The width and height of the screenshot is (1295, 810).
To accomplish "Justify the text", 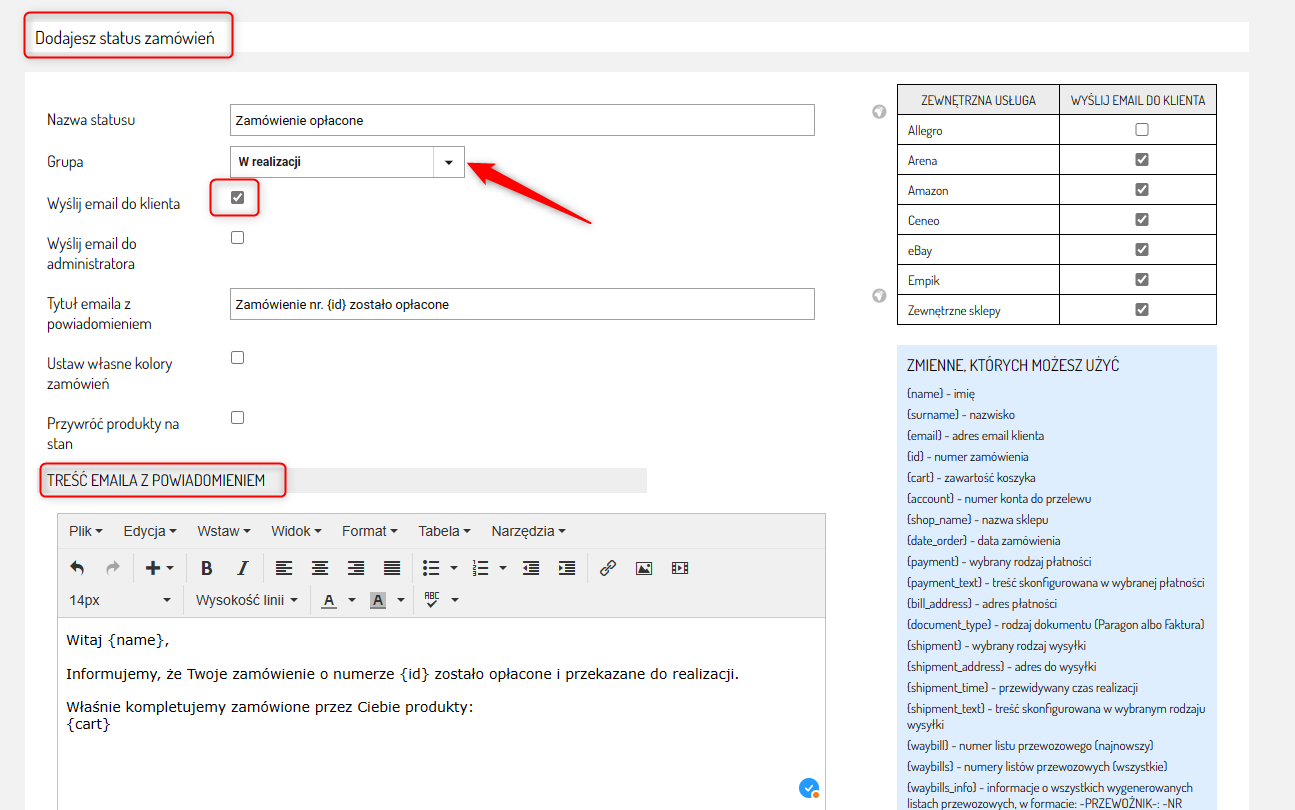I will (x=392, y=568).
